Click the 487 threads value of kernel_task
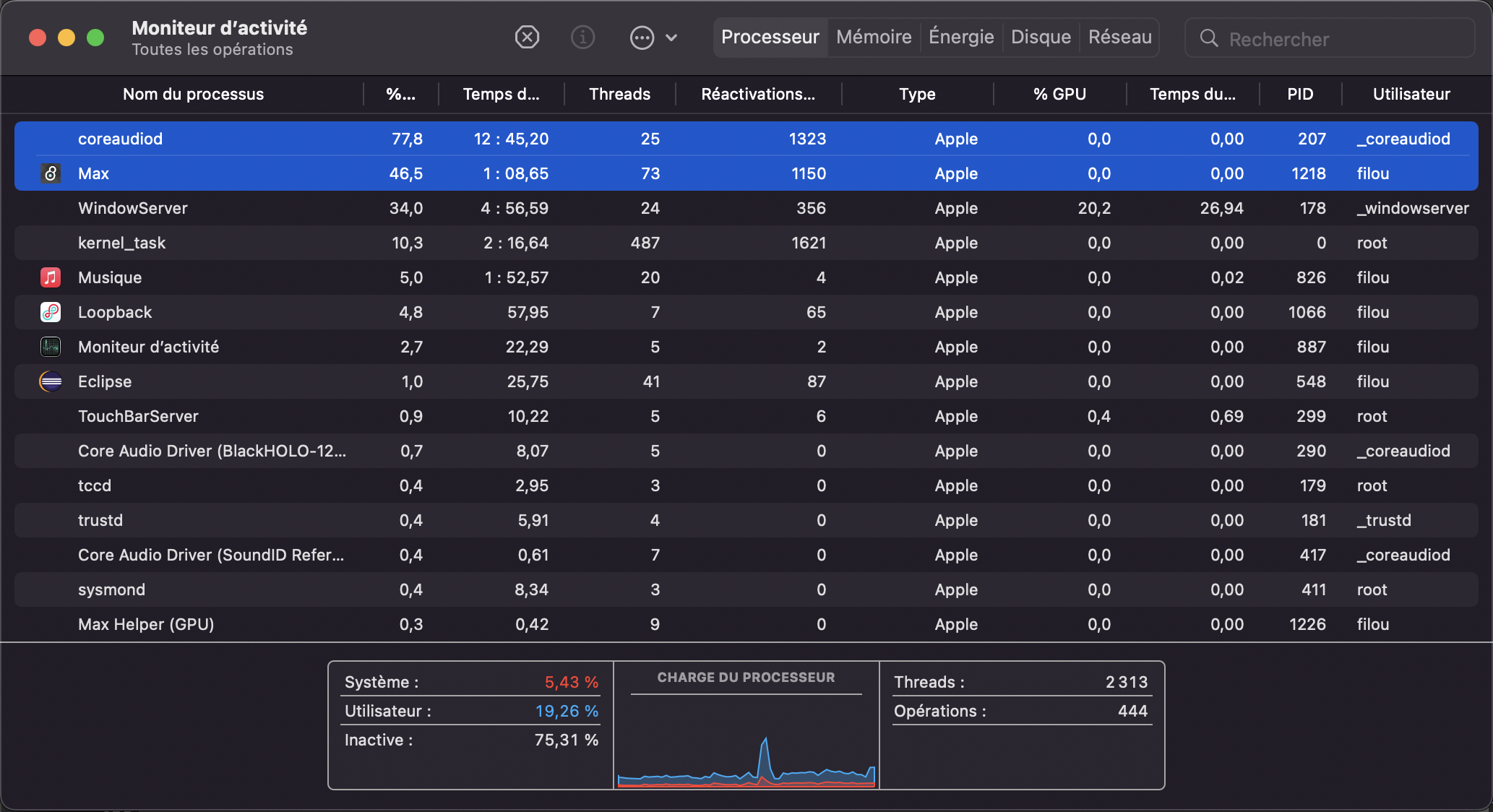Viewport: 1493px width, 812px height. (645, 243)
